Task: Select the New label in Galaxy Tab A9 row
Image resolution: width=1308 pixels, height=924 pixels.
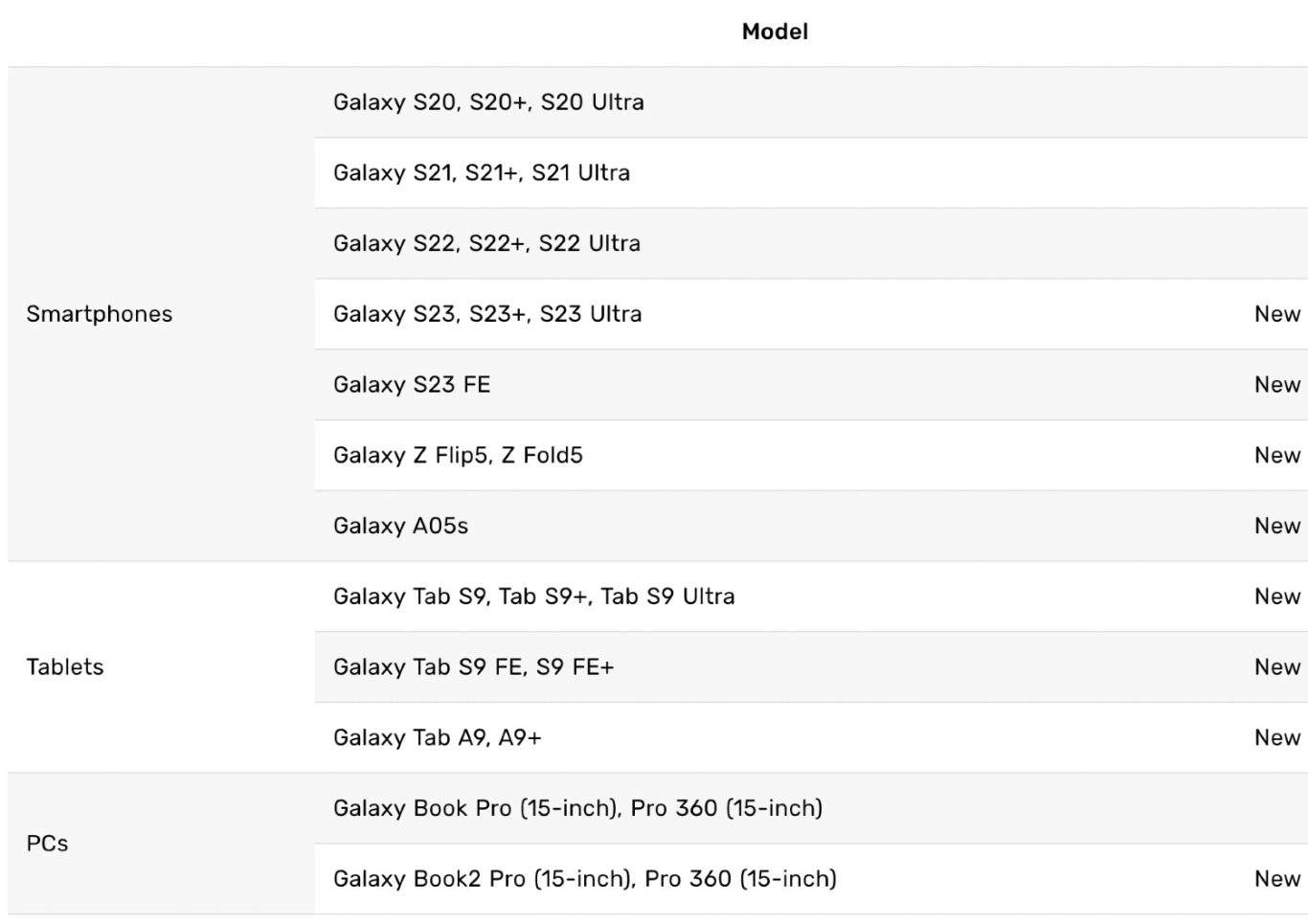Action: (1277, 738)
